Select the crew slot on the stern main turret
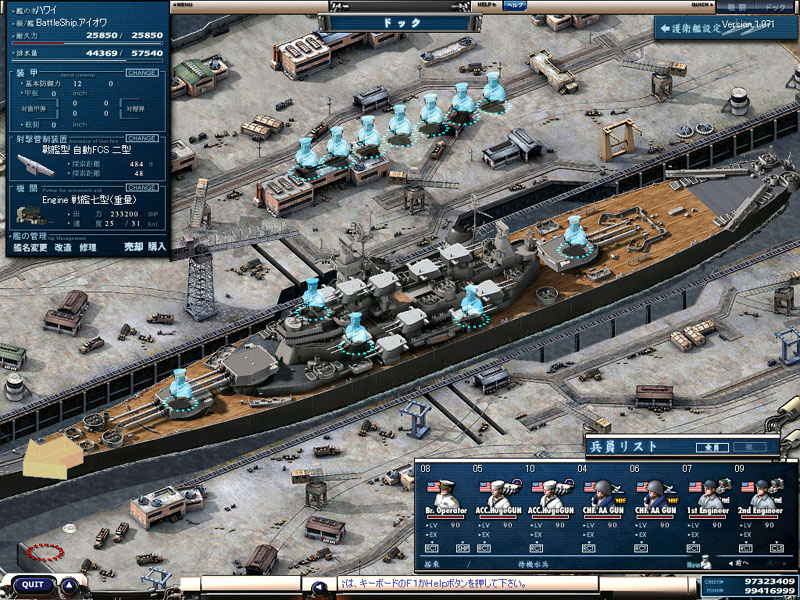Screen dimensions: 800x600 (576, 237)
